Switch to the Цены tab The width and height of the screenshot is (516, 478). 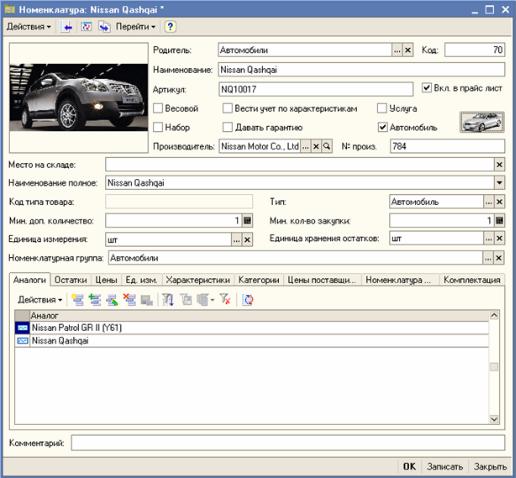coord(106,280)
